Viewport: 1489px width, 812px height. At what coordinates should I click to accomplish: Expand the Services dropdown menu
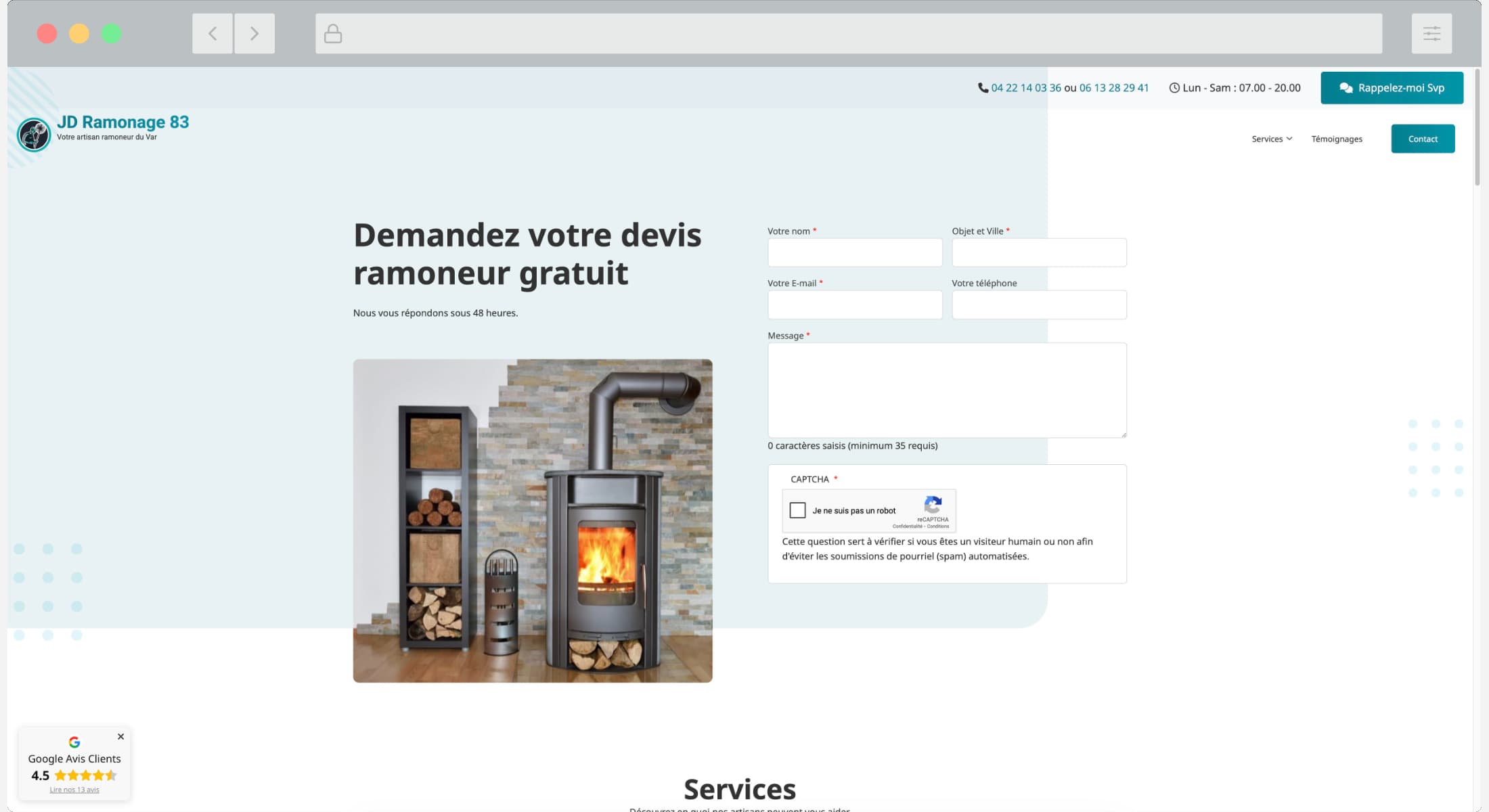tap(1271, 139)
